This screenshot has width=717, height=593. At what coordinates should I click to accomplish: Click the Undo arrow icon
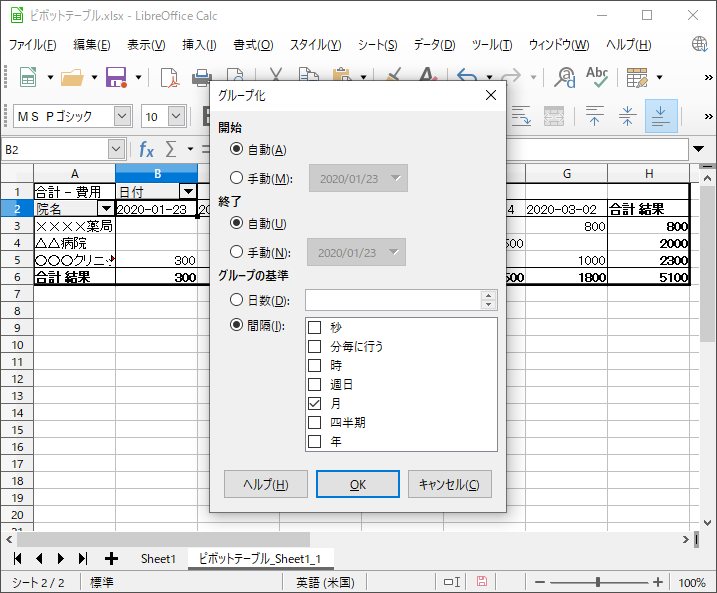pyautogui.click(x=467, y=76)
